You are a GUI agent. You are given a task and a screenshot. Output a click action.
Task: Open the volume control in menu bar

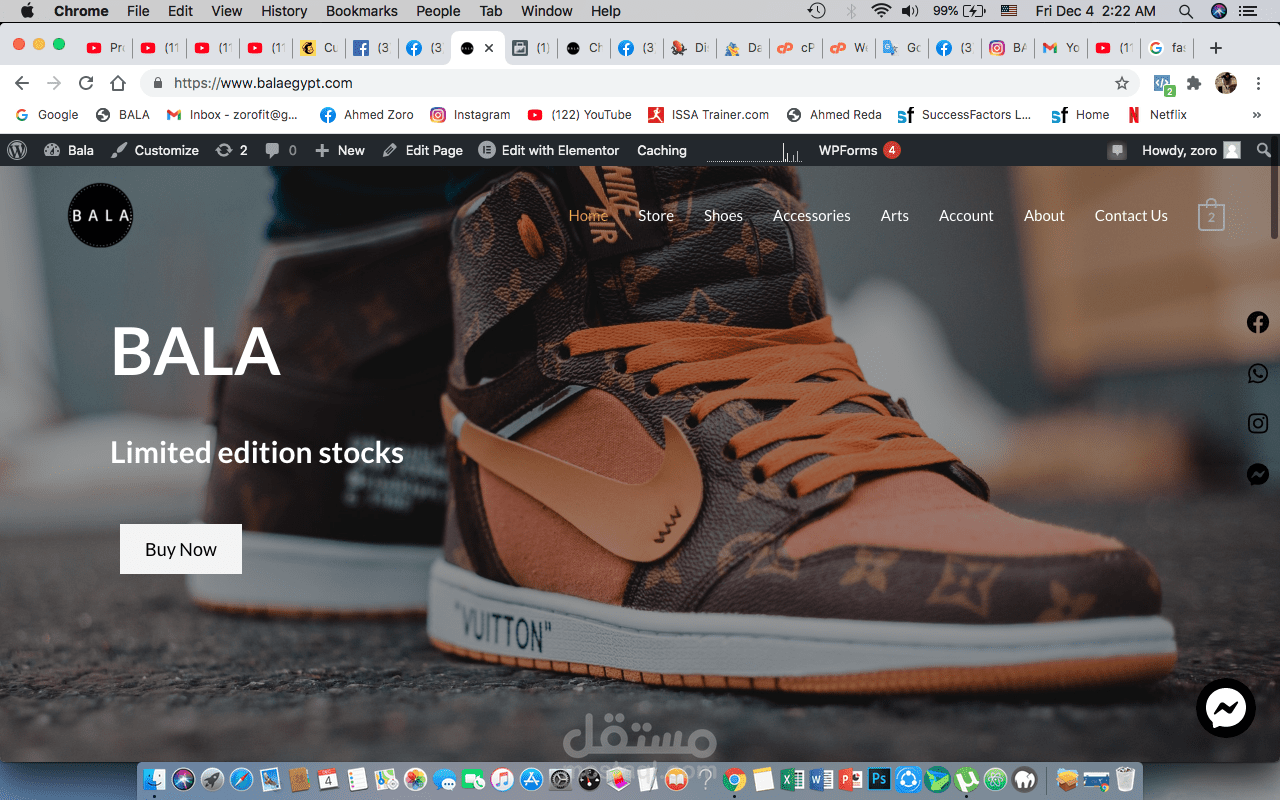(909, 11)
